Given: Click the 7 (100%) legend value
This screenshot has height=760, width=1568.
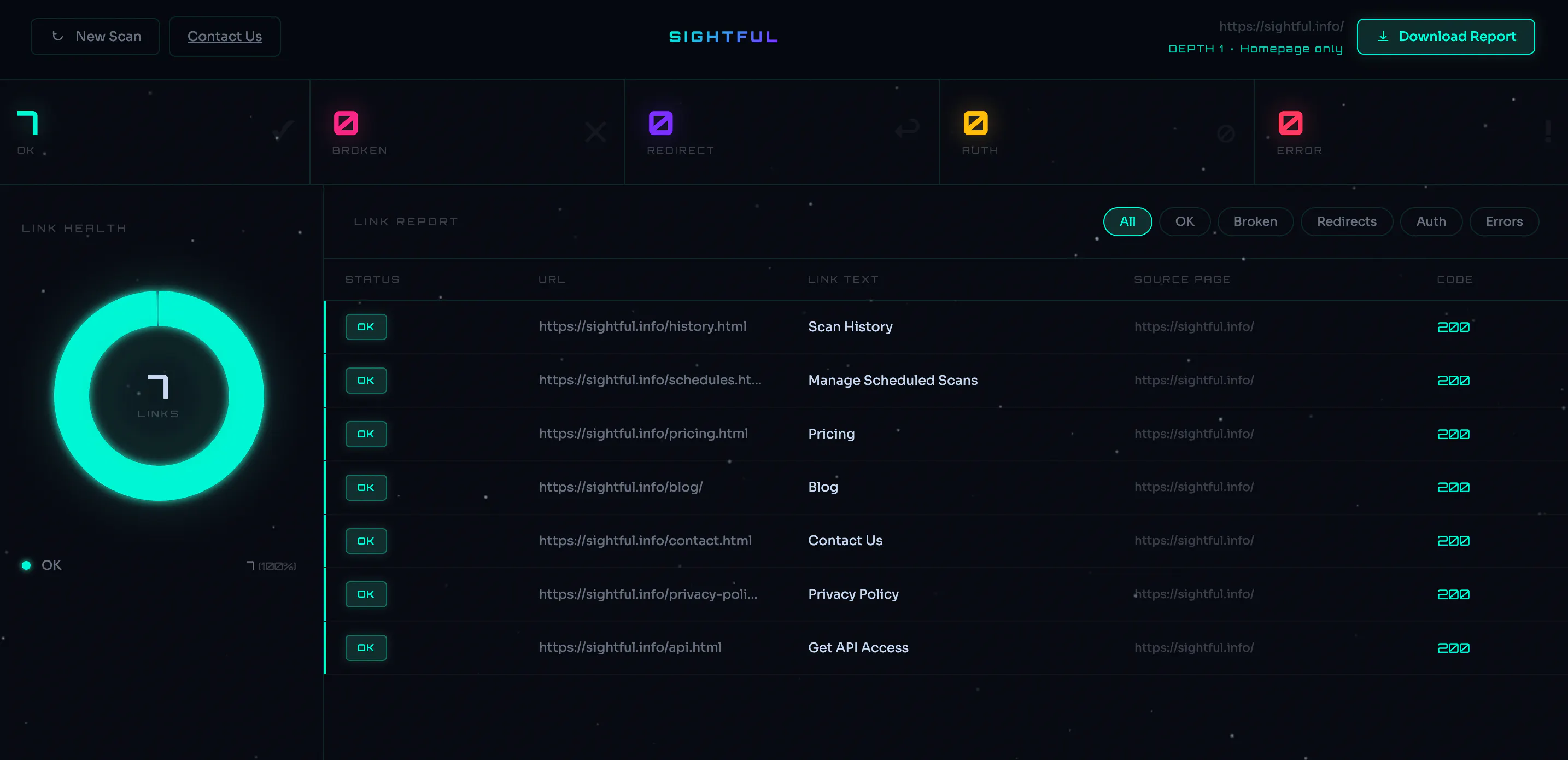Looking at the screenshot, I should [271, 566].
